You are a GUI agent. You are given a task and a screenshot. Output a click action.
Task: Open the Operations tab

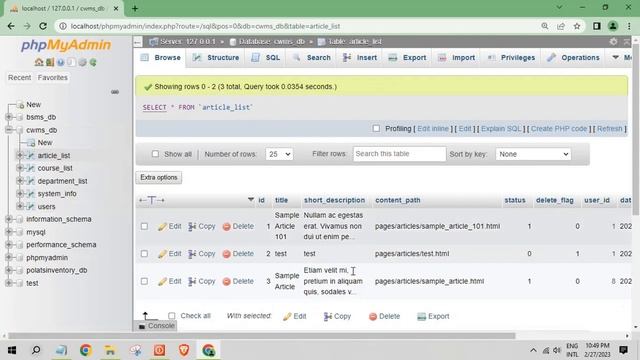pyautogui.click(x=573, y=58)
